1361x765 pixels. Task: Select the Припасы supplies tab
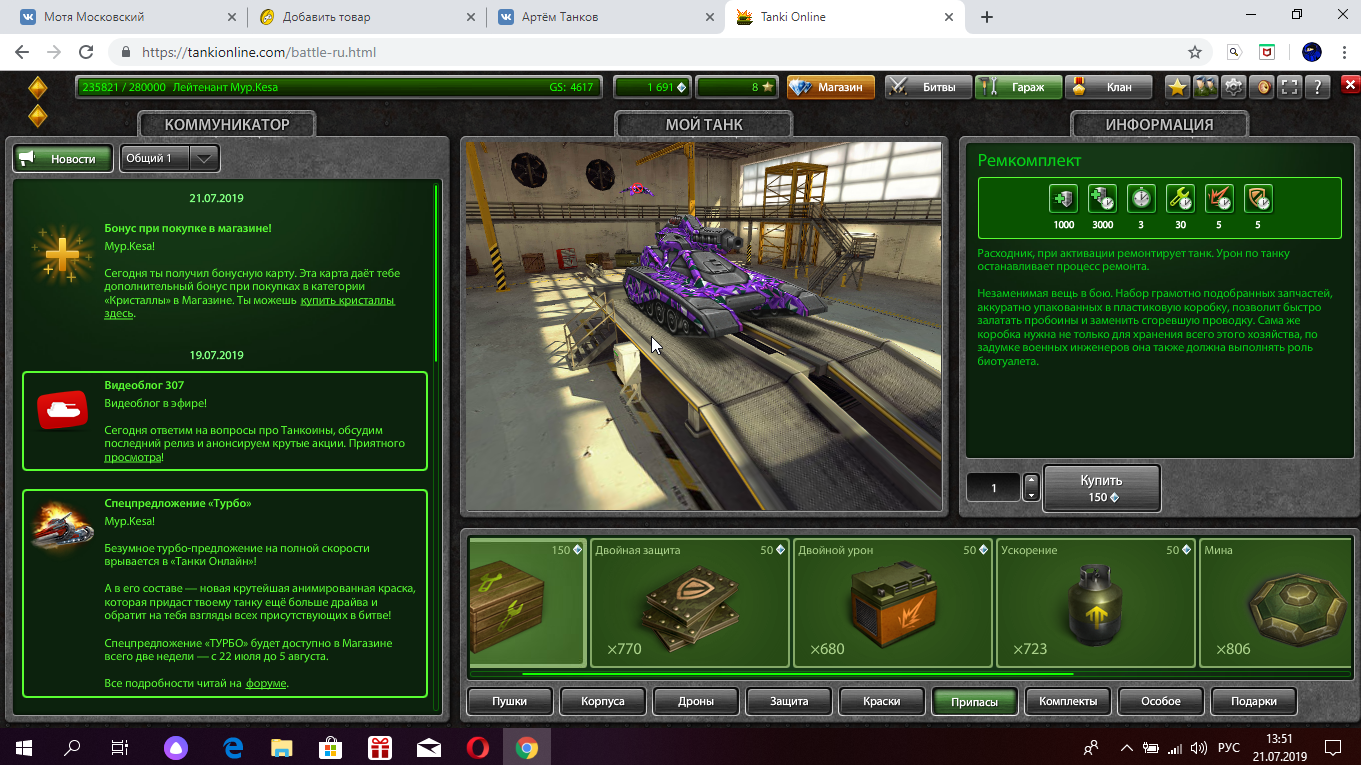click(975, 701)
